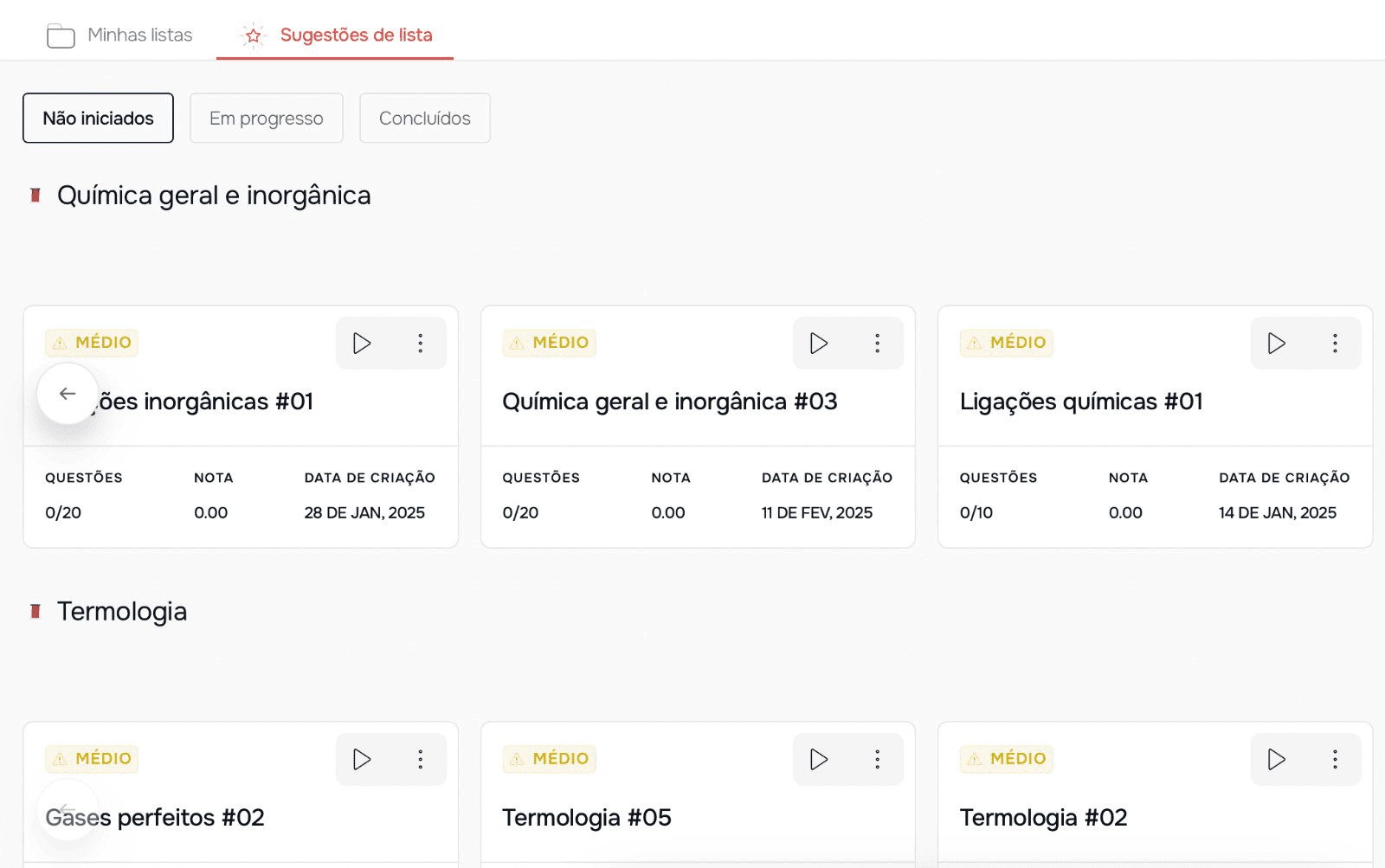
Task: Start the Ligações químicas #01 list
Action: point(1276,344)
